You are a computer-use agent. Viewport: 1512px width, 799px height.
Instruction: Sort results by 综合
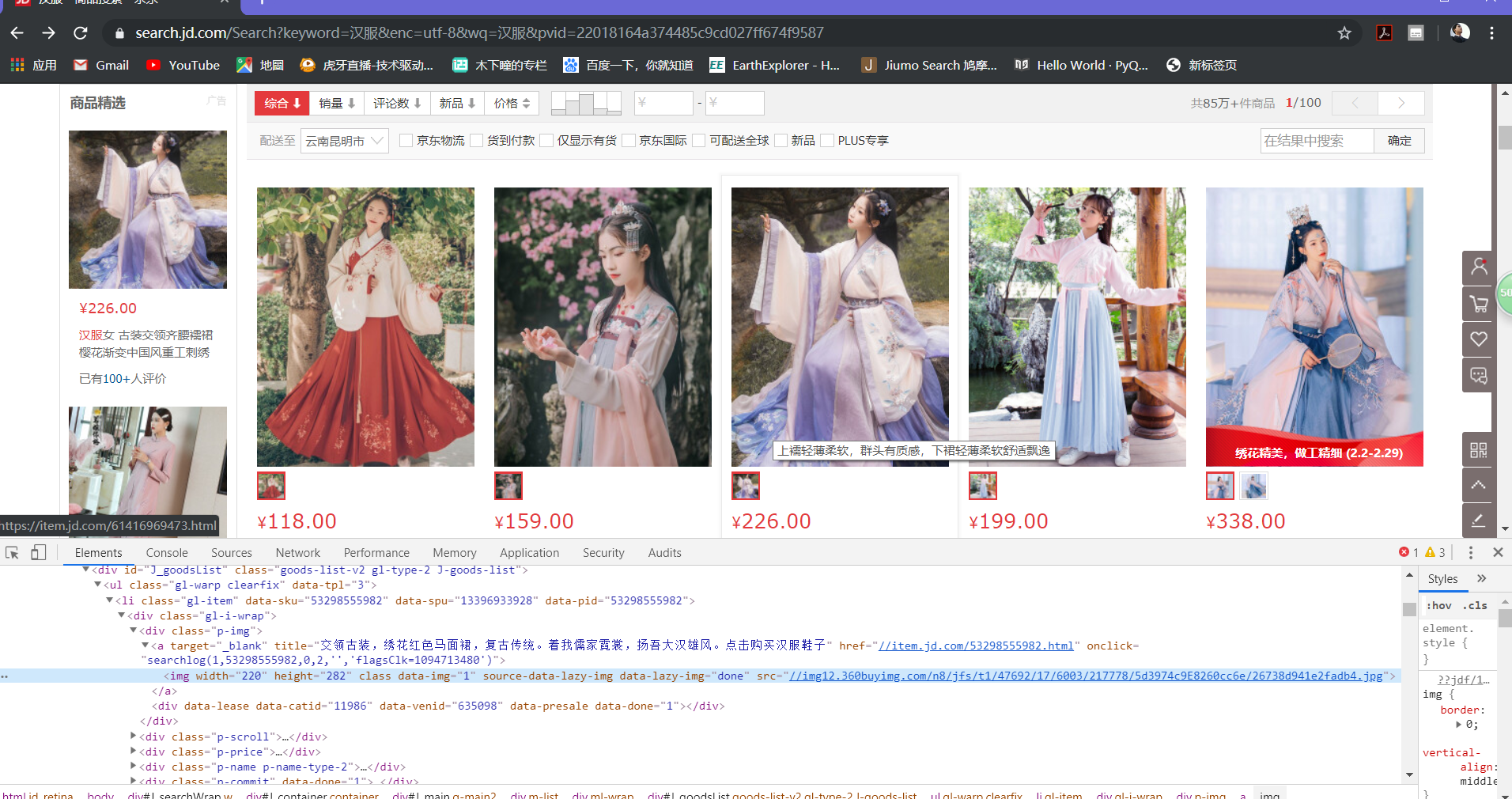click(282, 103)
